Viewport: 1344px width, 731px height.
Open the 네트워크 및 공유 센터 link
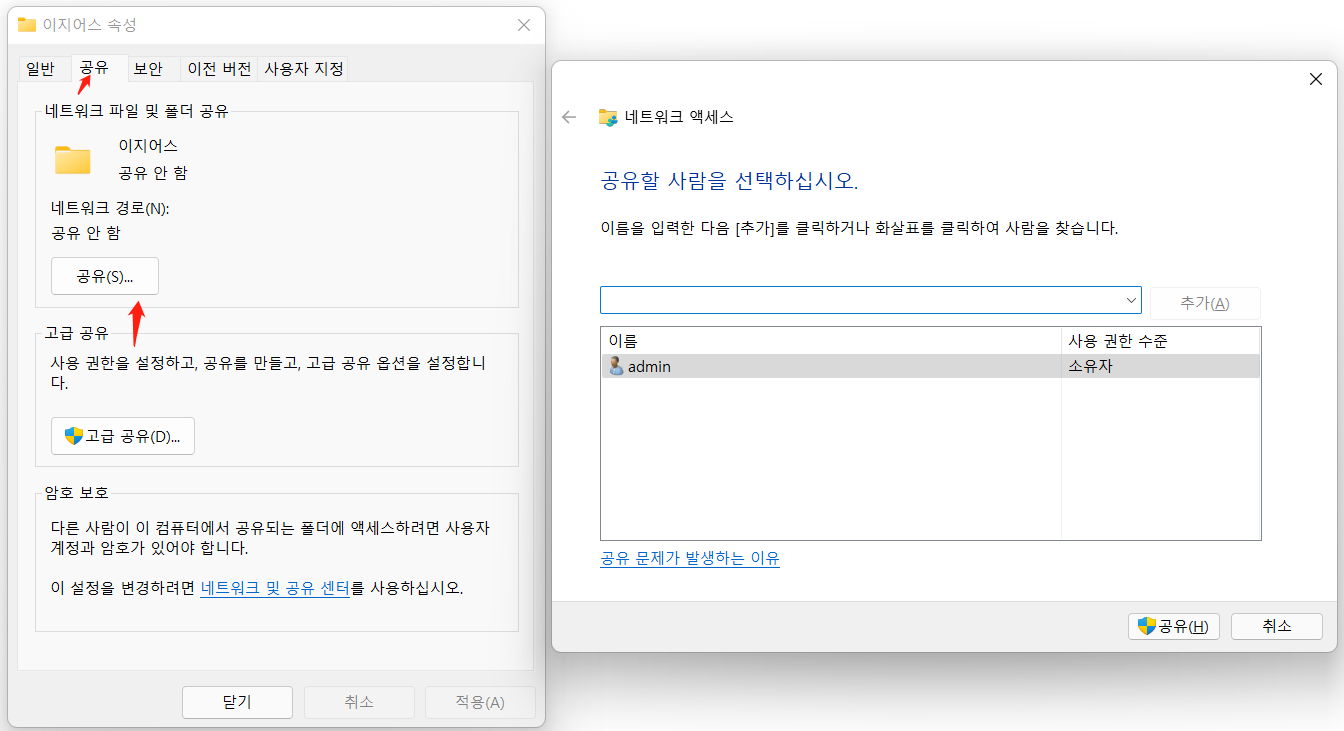274,590
